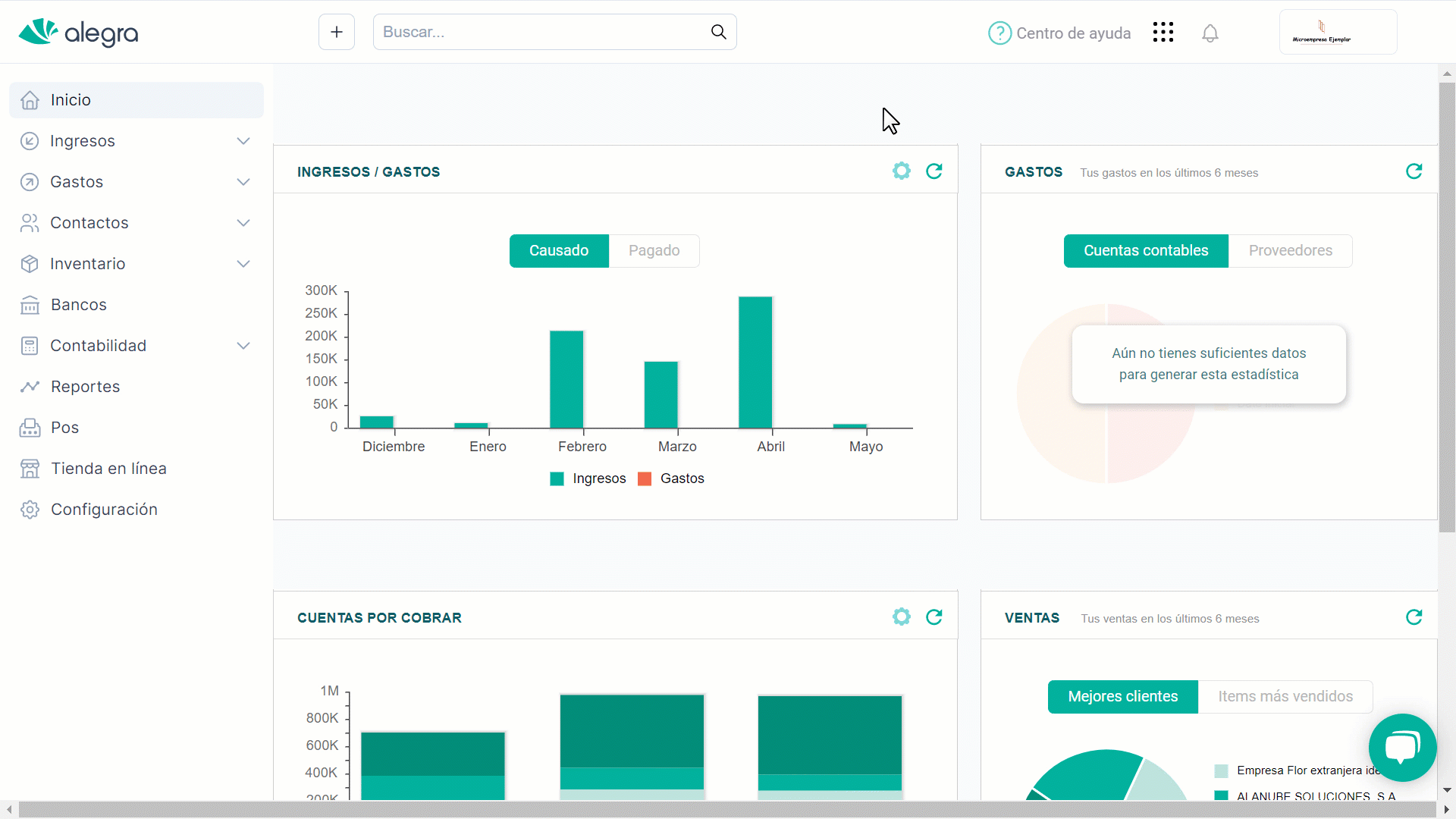Open Pos menu item

point(136,428)
